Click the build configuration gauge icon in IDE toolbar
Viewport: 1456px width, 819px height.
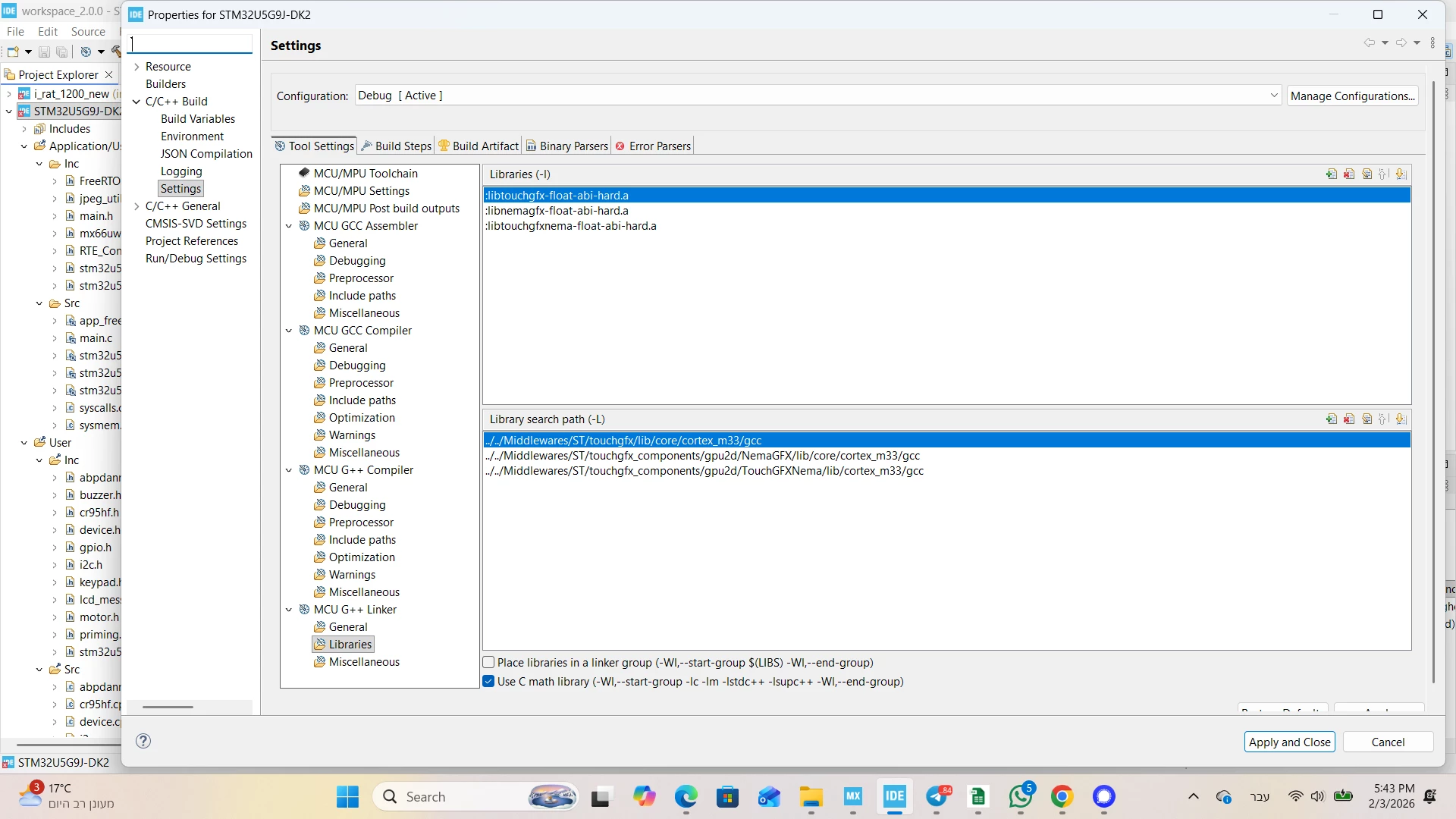tap(86, 52)
